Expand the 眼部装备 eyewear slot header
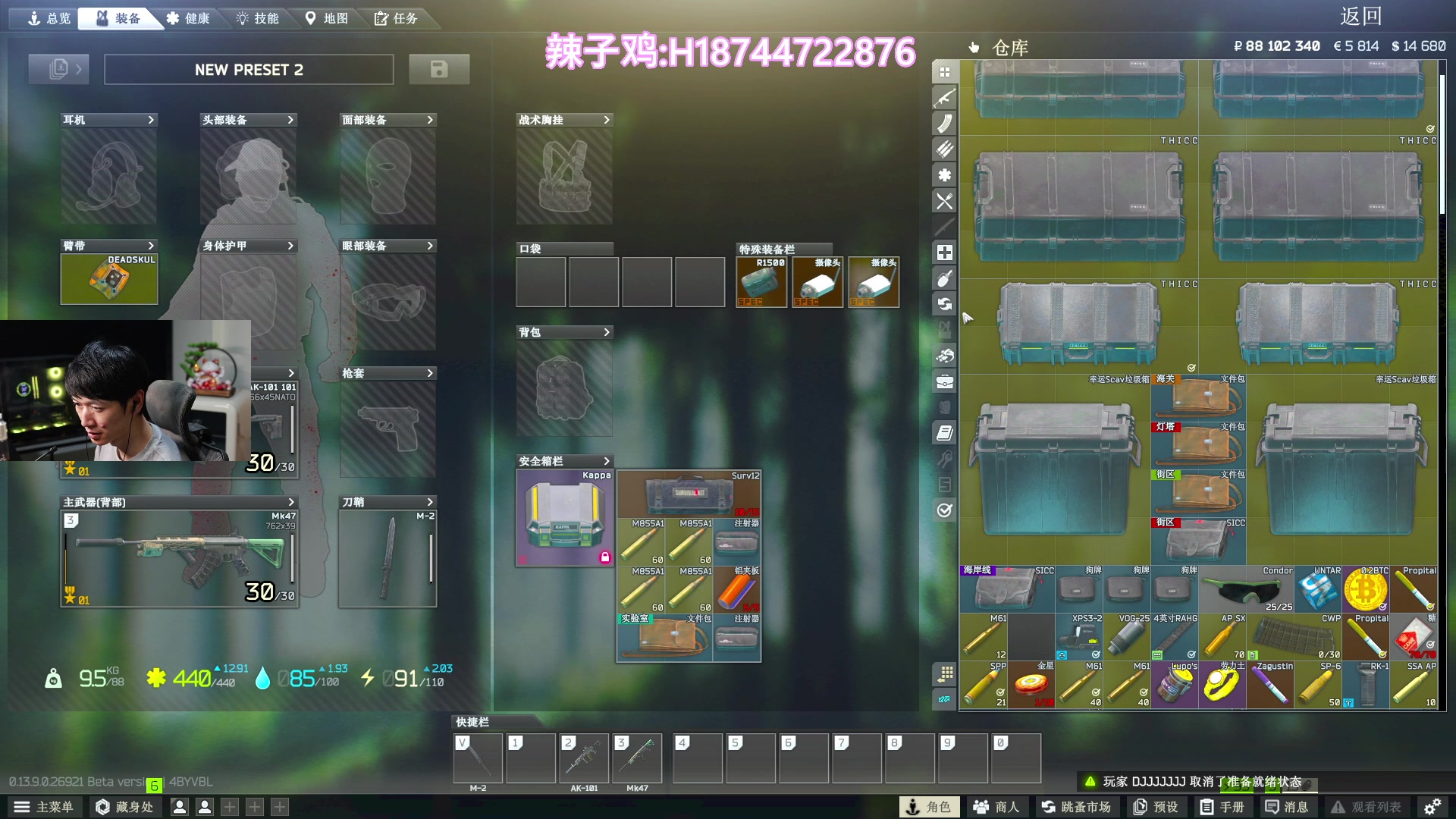1456x819 pixels. (388, 246)
